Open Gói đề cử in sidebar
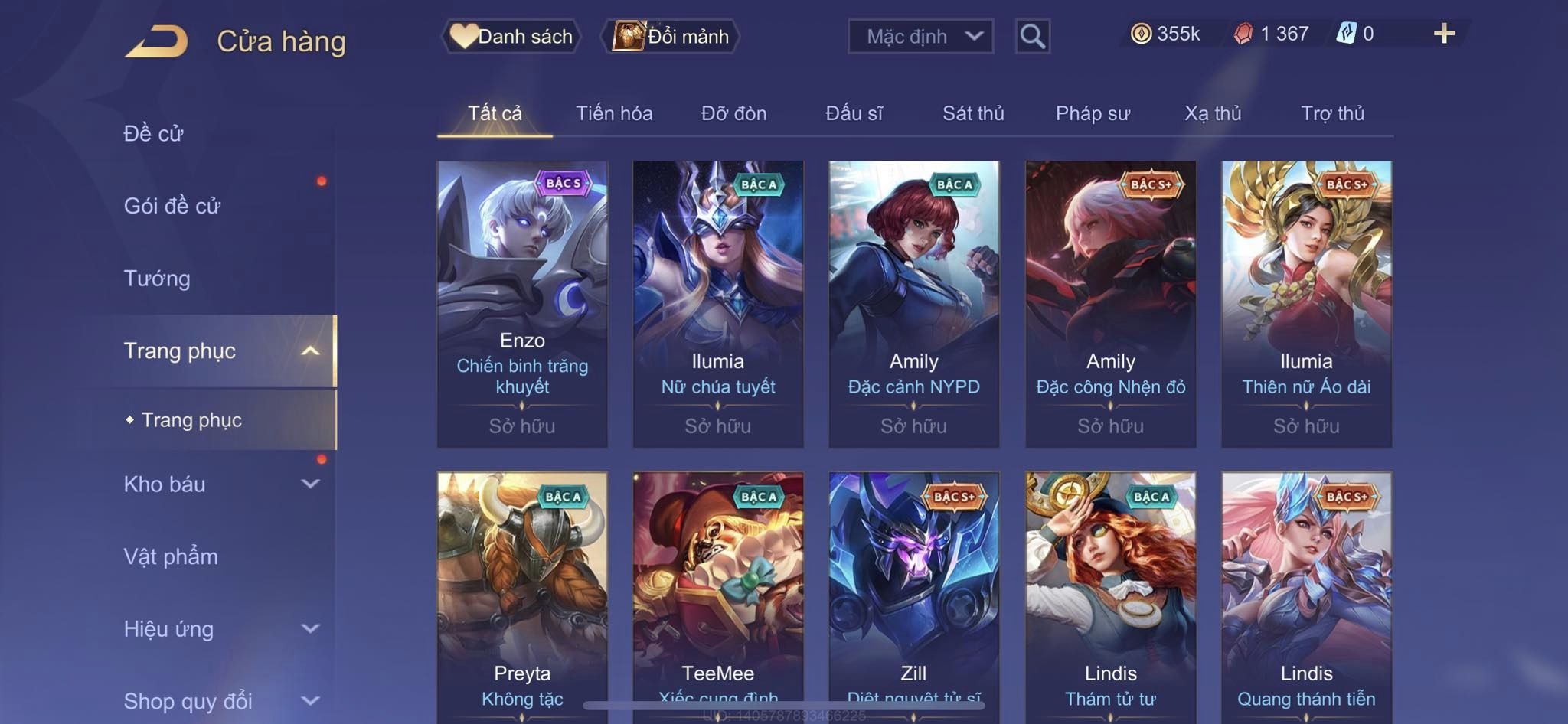Viewport: 1568px width, 724px height. point(172,205)
